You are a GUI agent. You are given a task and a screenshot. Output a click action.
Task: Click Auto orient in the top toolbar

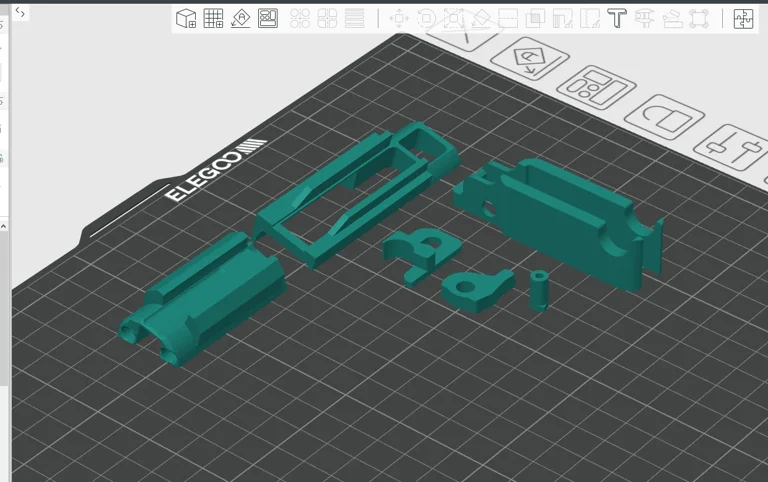(240, 18)
